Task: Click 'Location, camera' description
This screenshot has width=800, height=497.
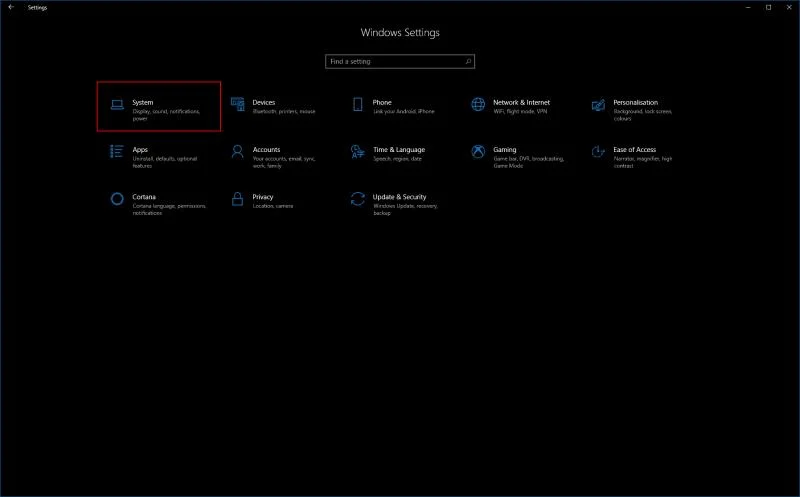Action: (273, 206)
